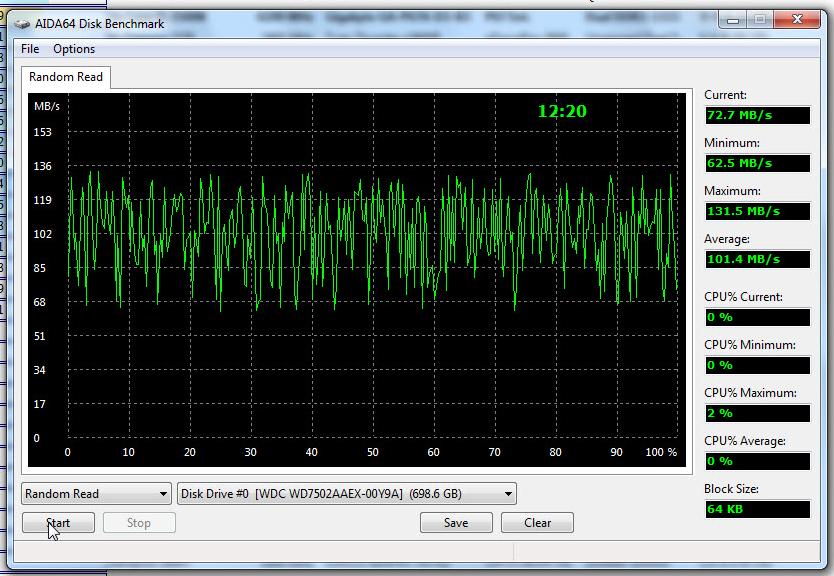The height and width of the screenshot is (576, 834).
Task: Click the Average speed value 101.4 MB/s
Action: 757,260
